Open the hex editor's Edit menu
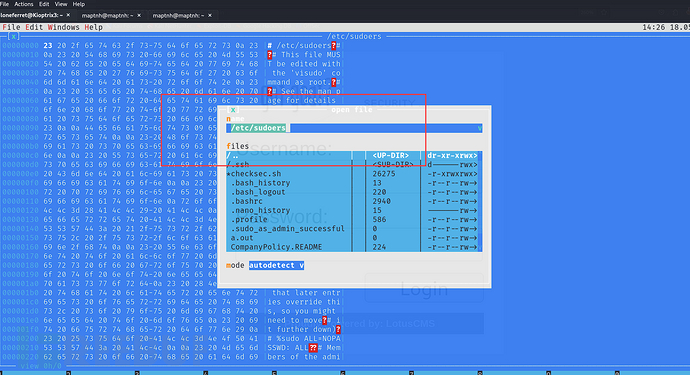690x375 pixels. click(x=34, y=27)
